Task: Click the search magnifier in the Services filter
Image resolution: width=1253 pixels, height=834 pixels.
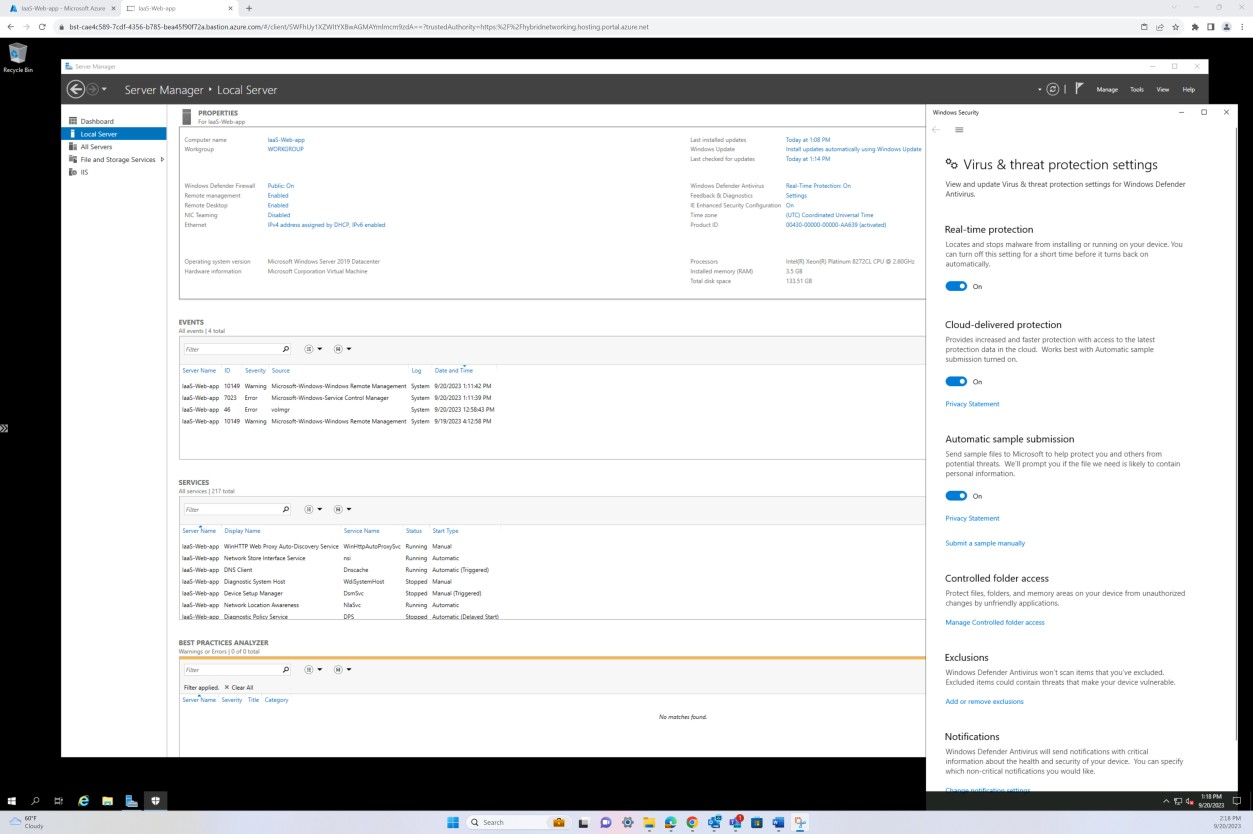Action: [x=285, y=509]
